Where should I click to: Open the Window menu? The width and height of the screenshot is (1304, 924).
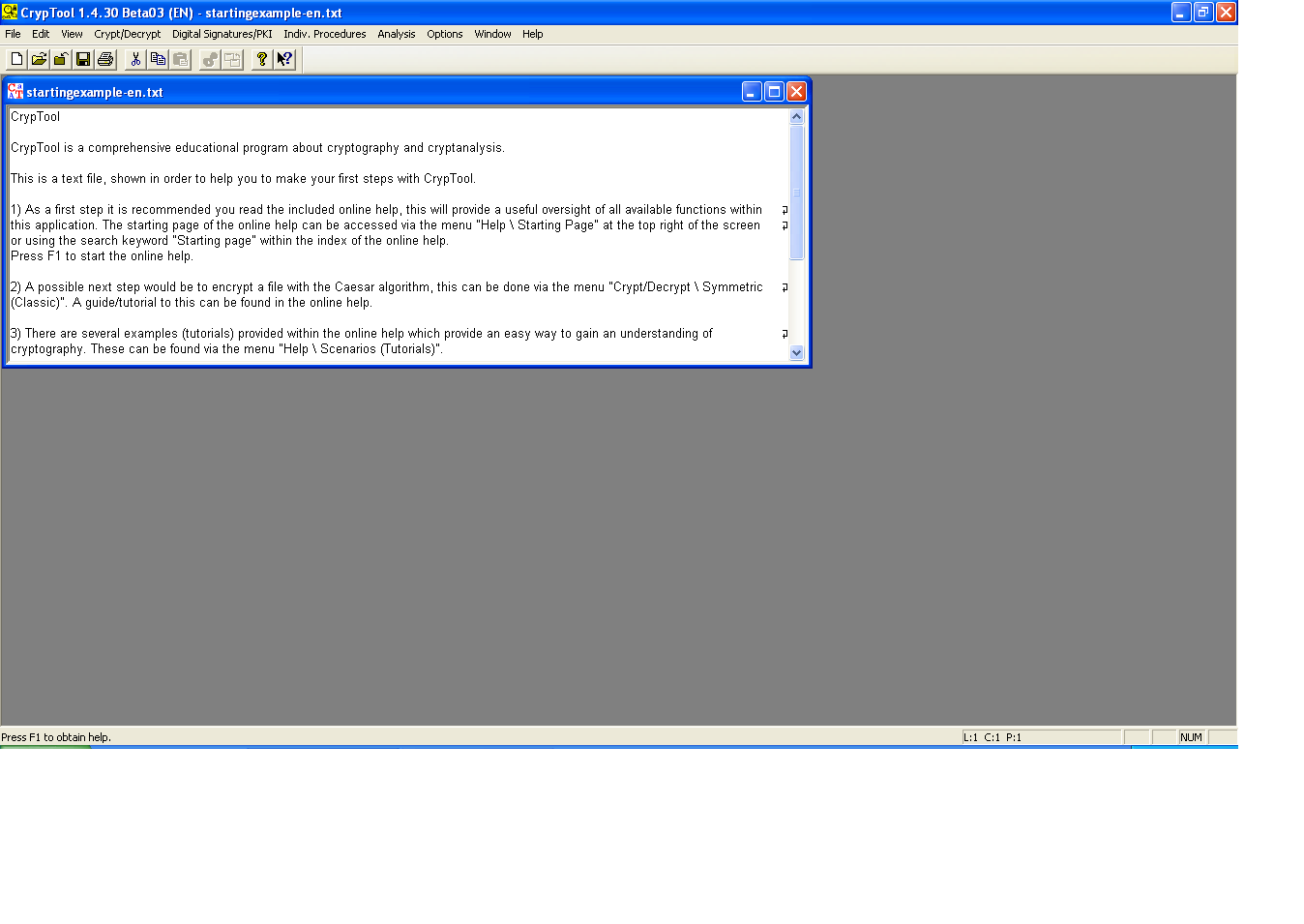492,34
